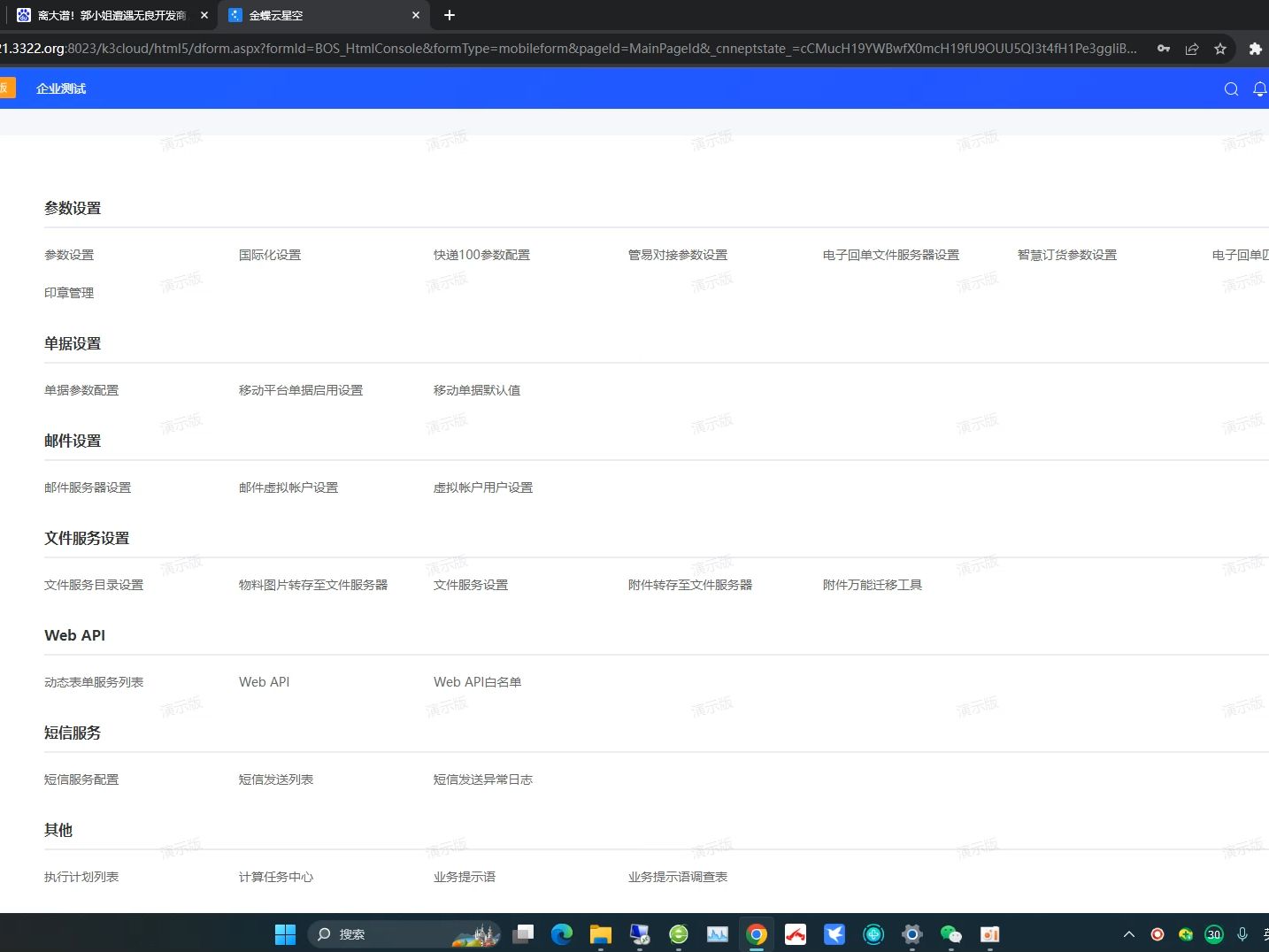Switch to the 金蝶云星空 tab
The height and width of the screenshot is (952, 1269).
pyautogui.click(x=323, y=15)
